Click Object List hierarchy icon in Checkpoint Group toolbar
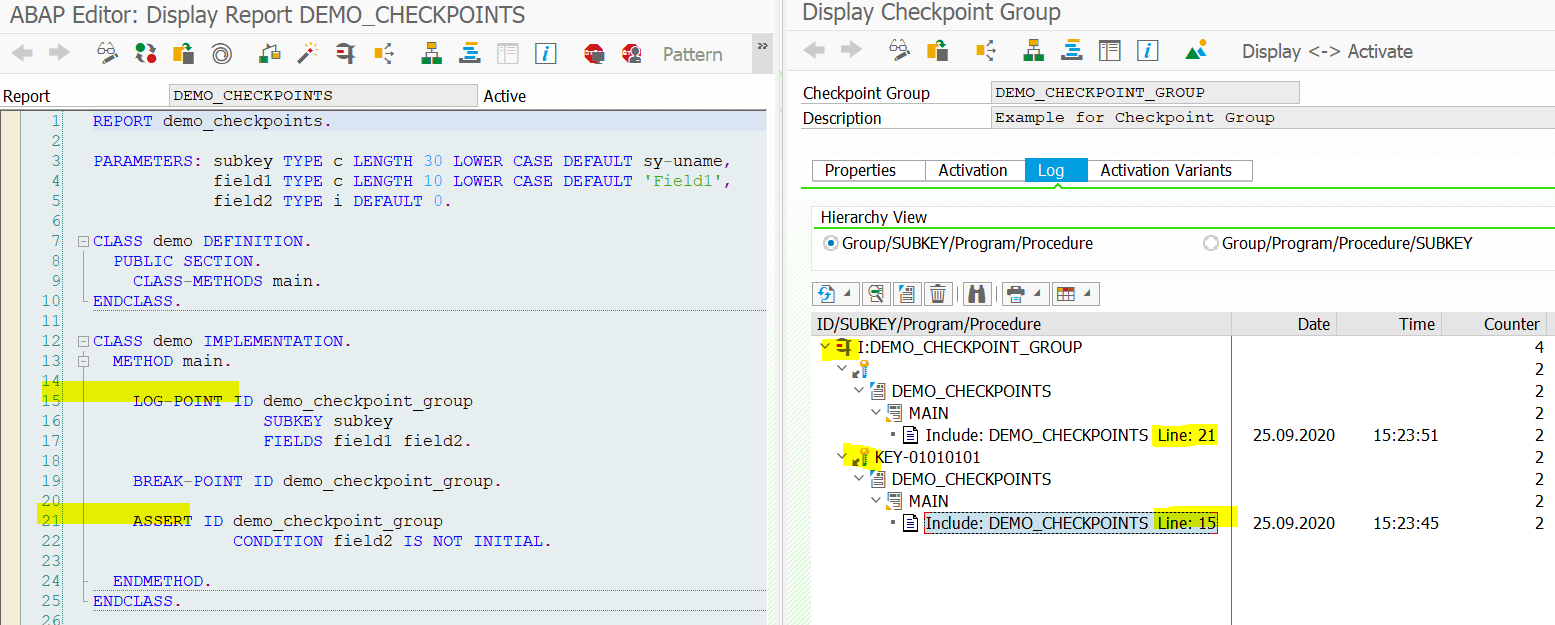Viewport: 1555px width, 625px height. 1033,50
